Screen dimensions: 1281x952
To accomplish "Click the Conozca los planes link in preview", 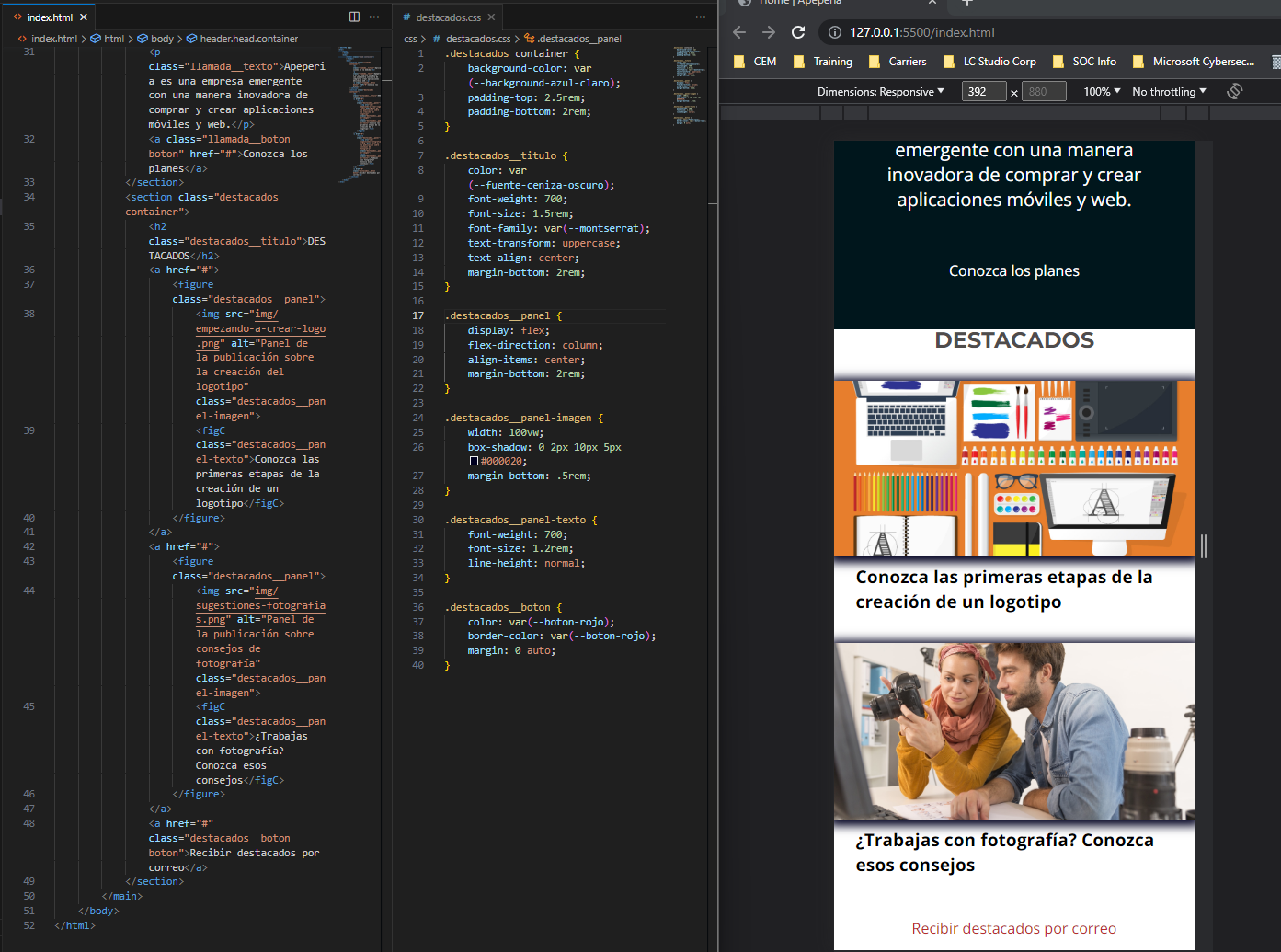I will click(1014, 271).
